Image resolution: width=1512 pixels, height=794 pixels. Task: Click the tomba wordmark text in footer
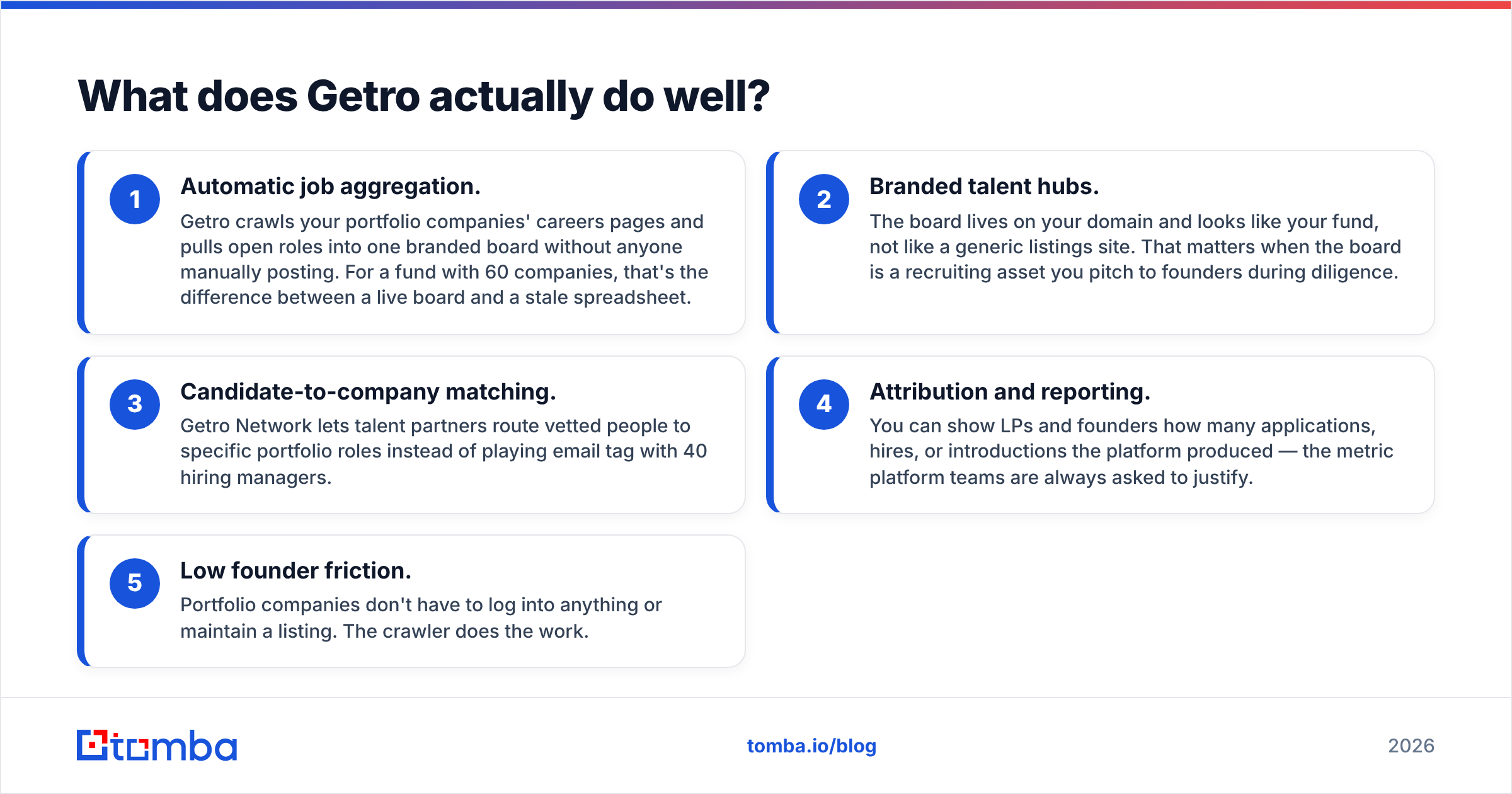click(x=175, y=745)
